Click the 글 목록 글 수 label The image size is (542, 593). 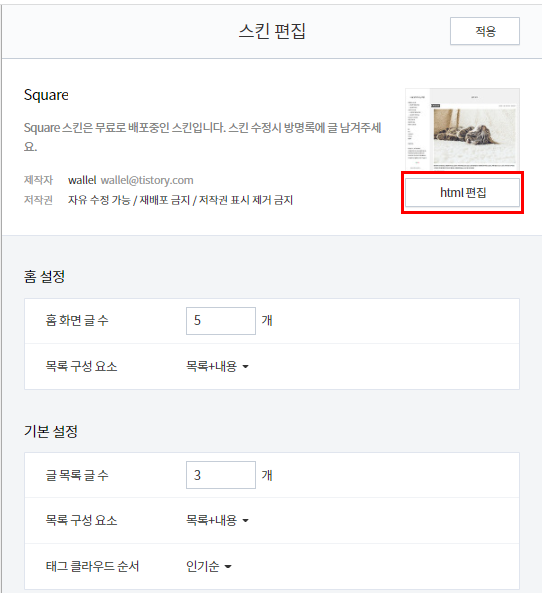click(77, 475)
